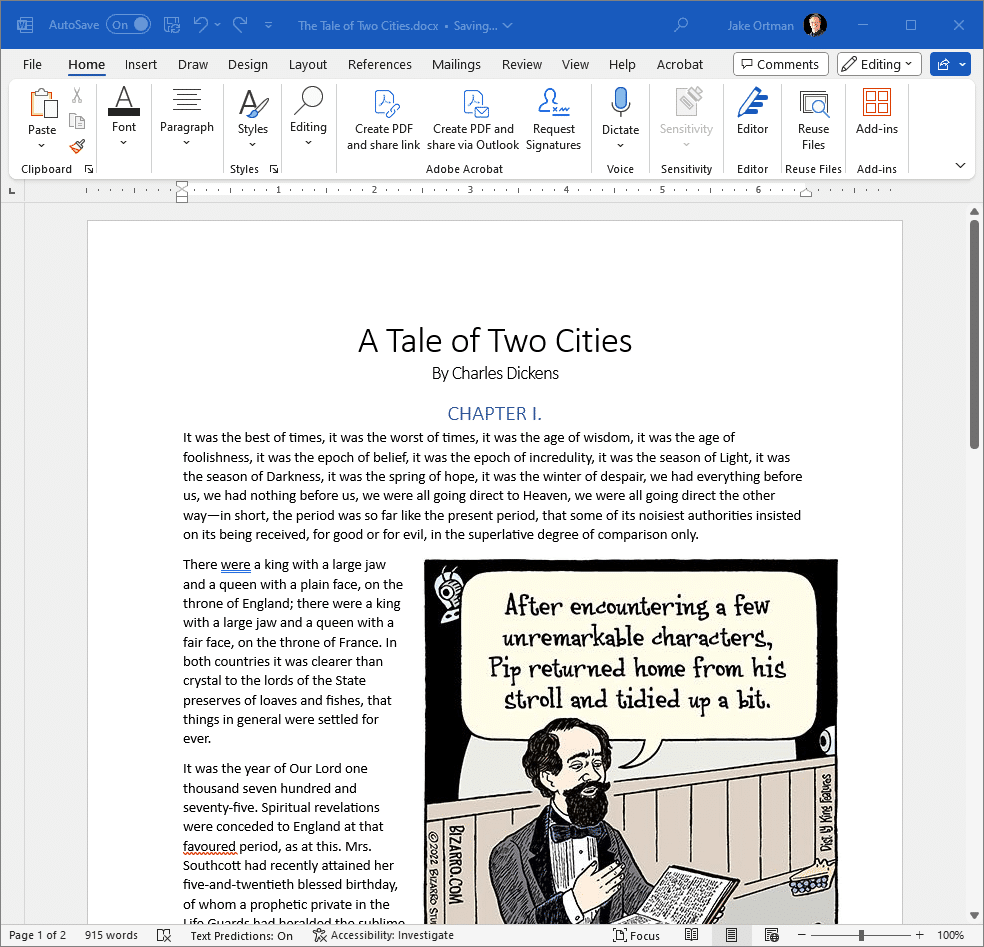Open the File menu
Viewport: 984px width, 947px height.
click(x=32, y=65)
